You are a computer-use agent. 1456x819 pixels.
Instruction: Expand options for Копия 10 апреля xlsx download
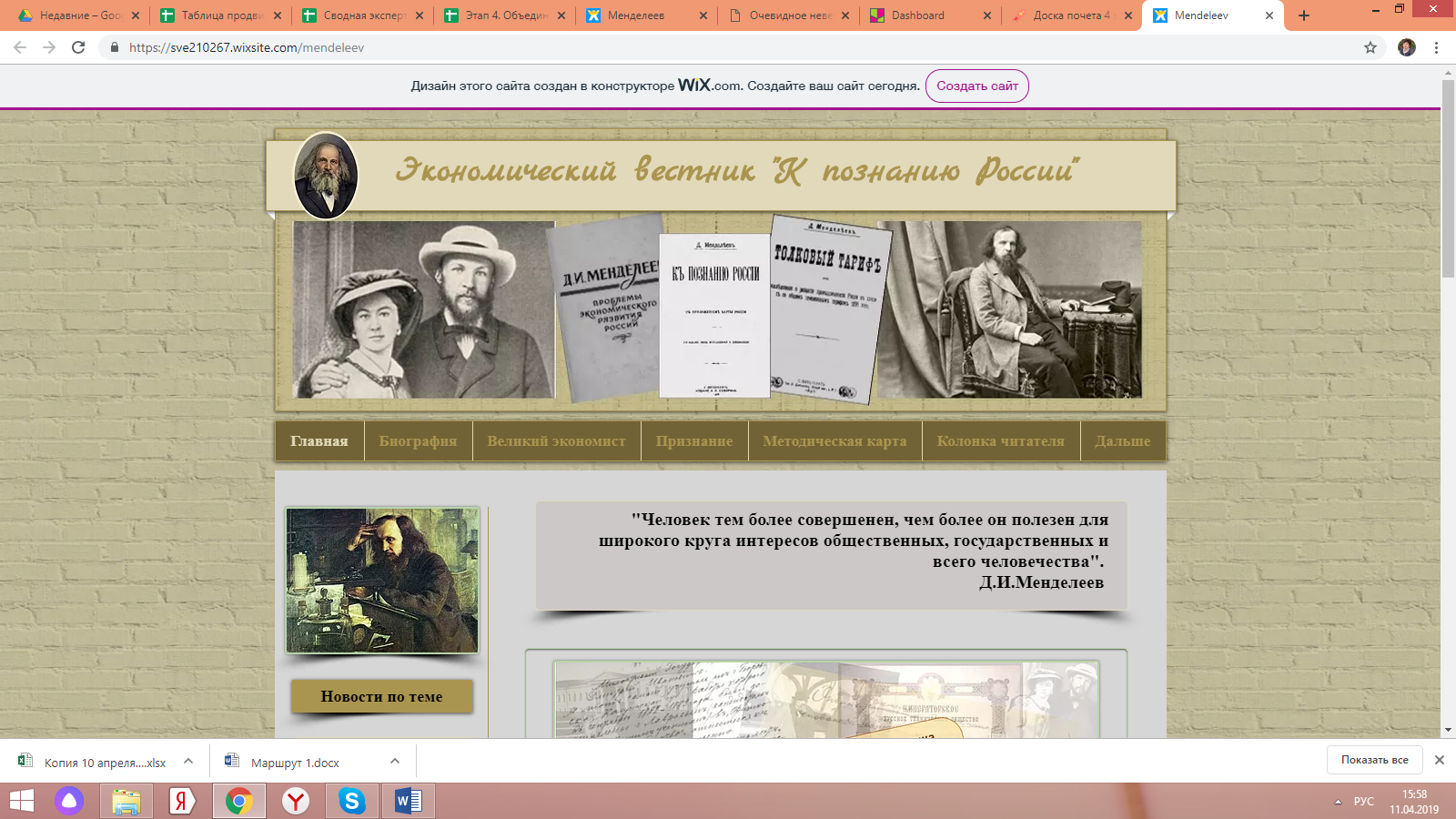tap(188, 762)
